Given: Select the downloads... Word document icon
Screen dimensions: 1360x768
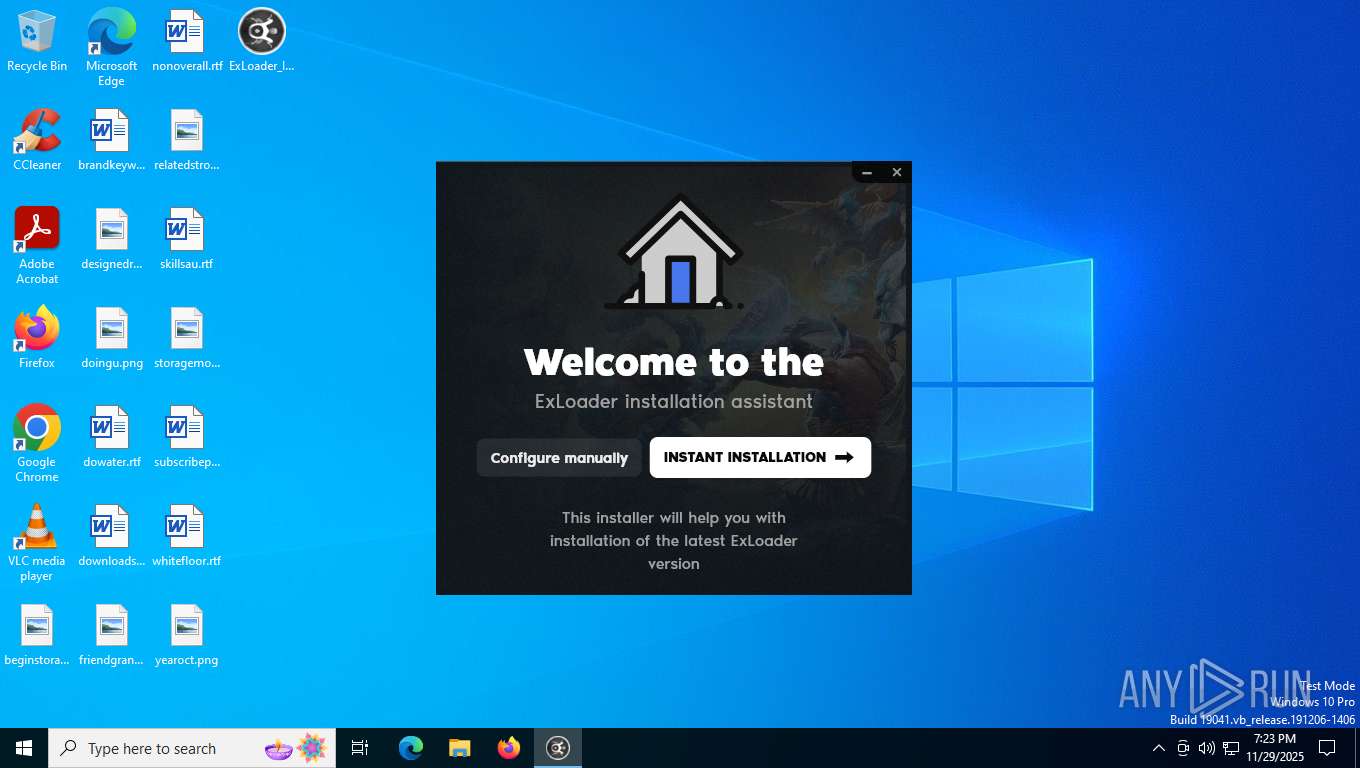Looking at the screenshot, I should point(112,536).
